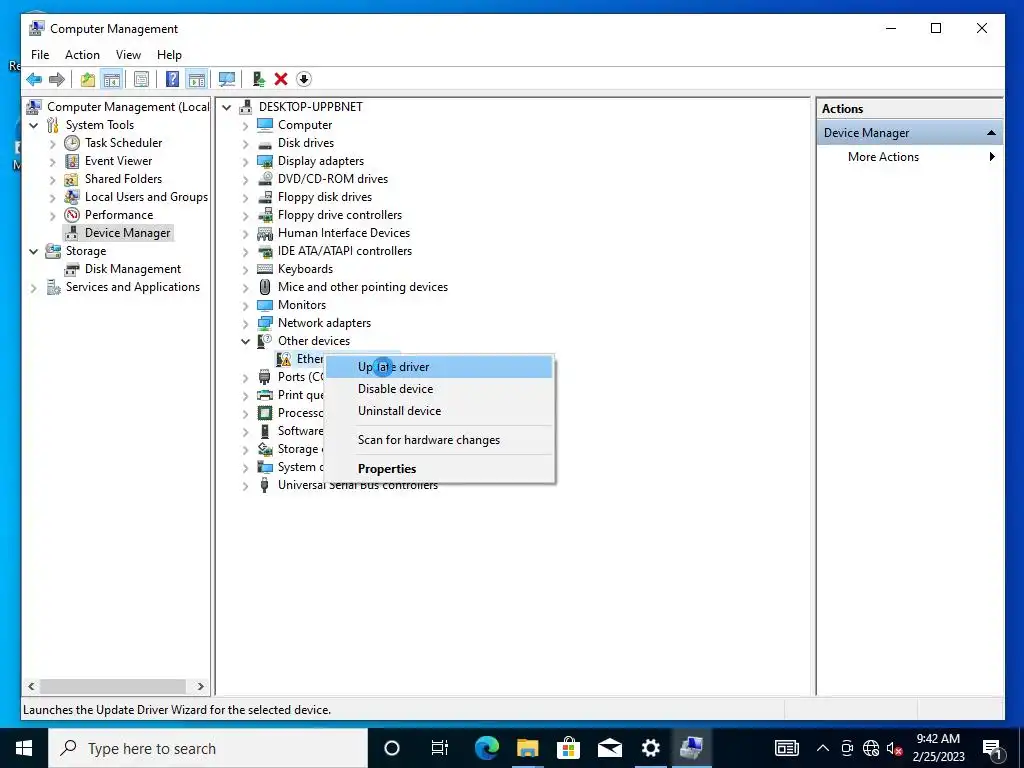Collapse Device Manager section in Actions pane
Screen dimensions: 1024x768
point(991,133)
